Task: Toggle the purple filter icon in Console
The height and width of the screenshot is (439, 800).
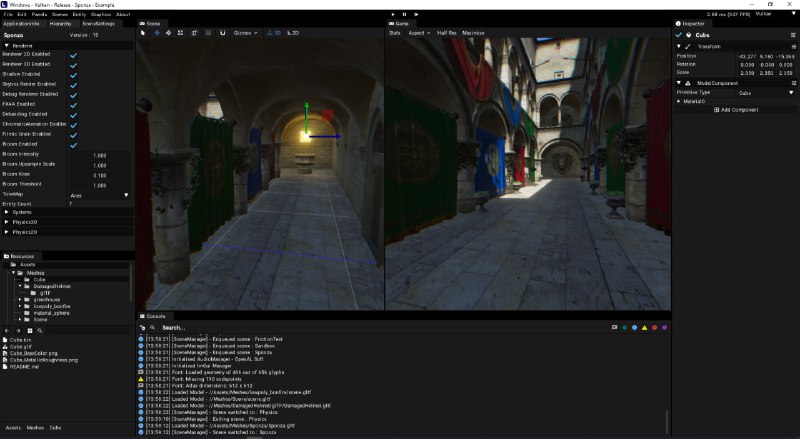Action: tap(664, 328)
